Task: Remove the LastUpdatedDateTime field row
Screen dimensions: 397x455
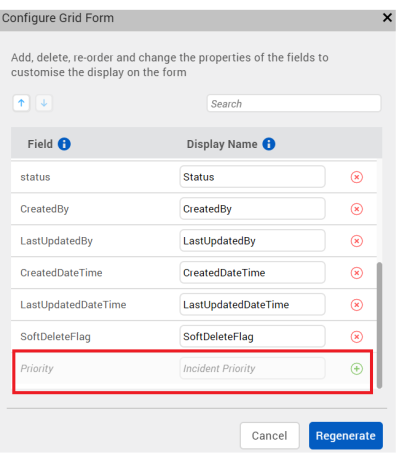Action: [356, 305]
